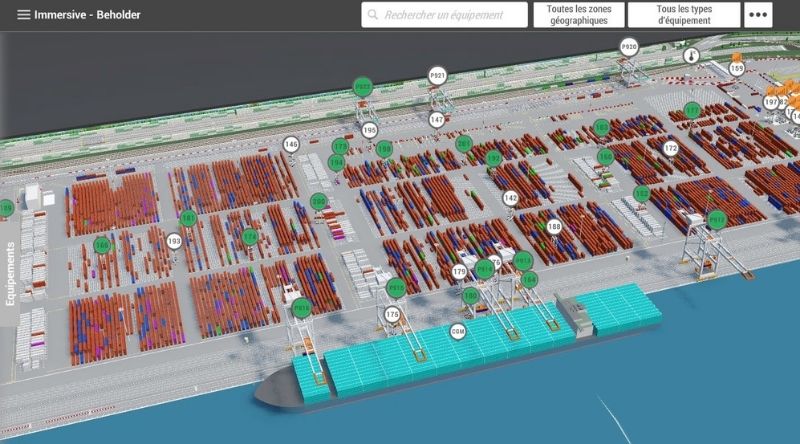The width and height of the screenshot is (800, 444).
Task: Click green equipment marker 166
Action: [102, 245]
